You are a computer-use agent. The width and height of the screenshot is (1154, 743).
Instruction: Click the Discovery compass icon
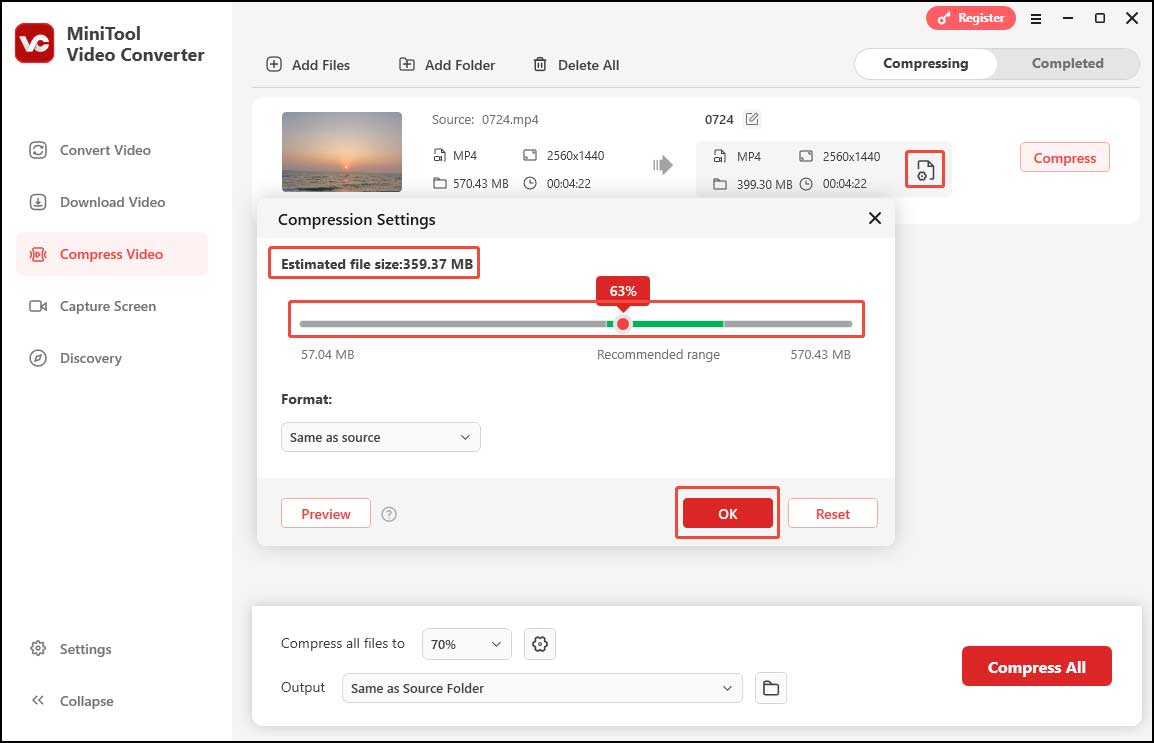click(x=38, y=358)
